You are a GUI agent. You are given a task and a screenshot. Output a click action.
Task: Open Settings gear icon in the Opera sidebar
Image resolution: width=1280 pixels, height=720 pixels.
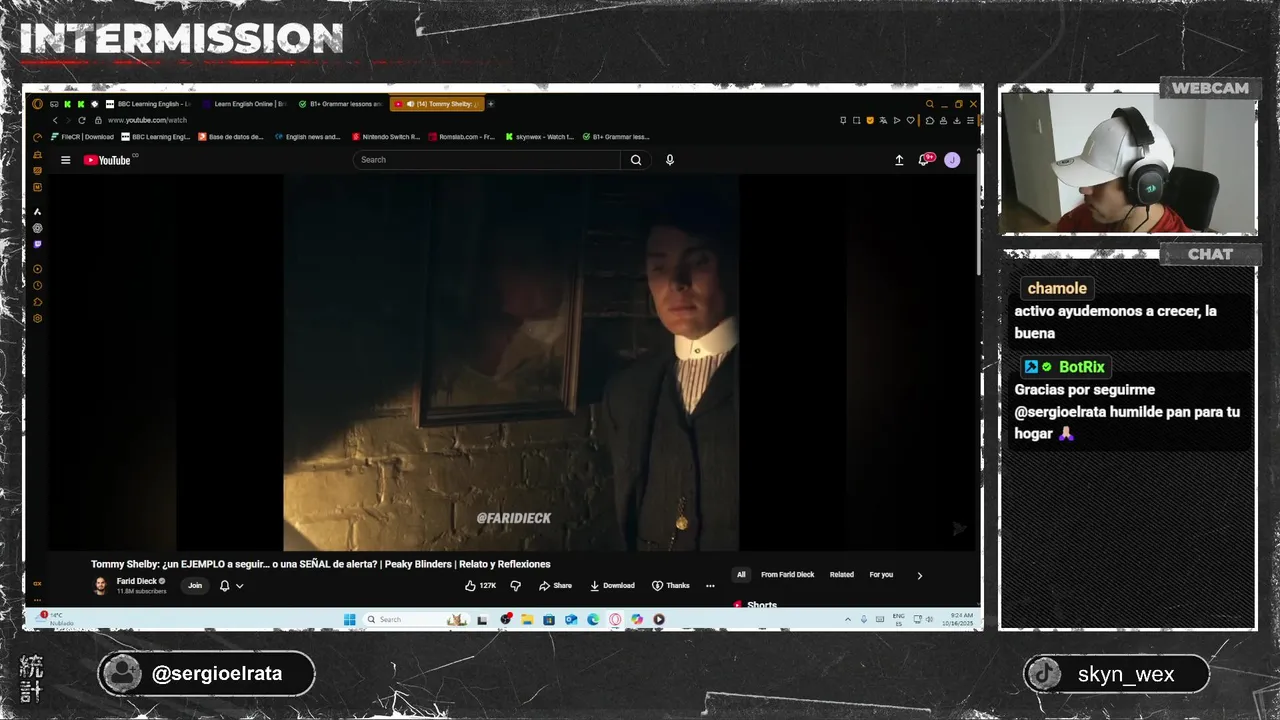(37, 318)
